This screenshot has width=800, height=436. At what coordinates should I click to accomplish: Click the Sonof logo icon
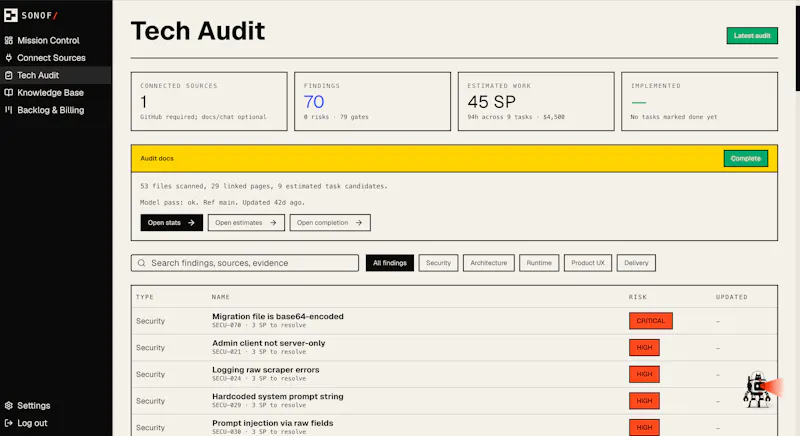pyautogui.click(x=11, y=15)
